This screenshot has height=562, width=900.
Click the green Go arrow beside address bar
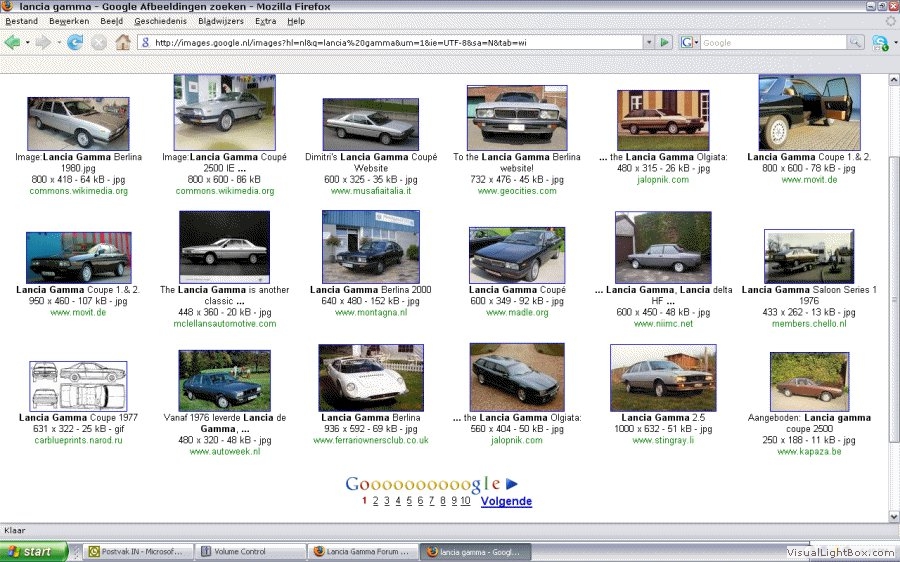[665, 42]
